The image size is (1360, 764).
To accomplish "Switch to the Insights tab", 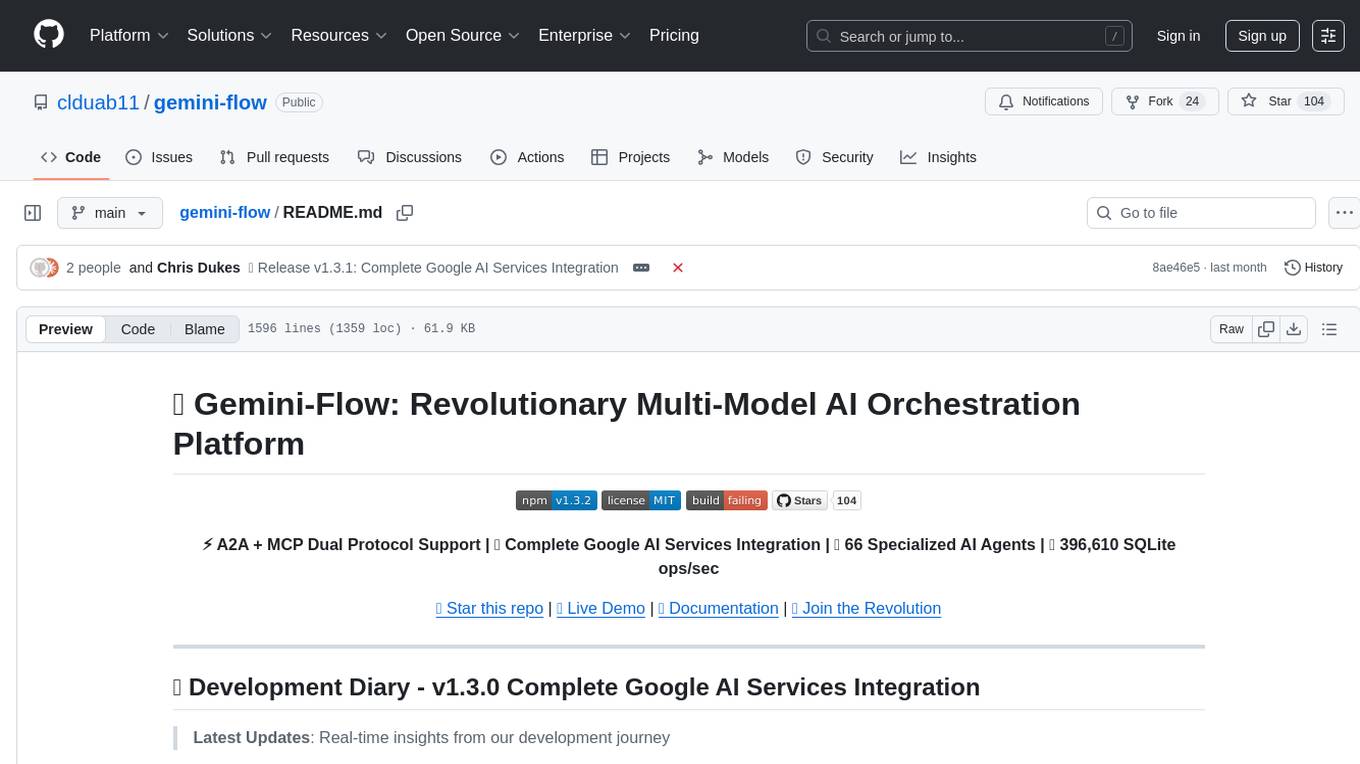I will [x=938, y=157].
